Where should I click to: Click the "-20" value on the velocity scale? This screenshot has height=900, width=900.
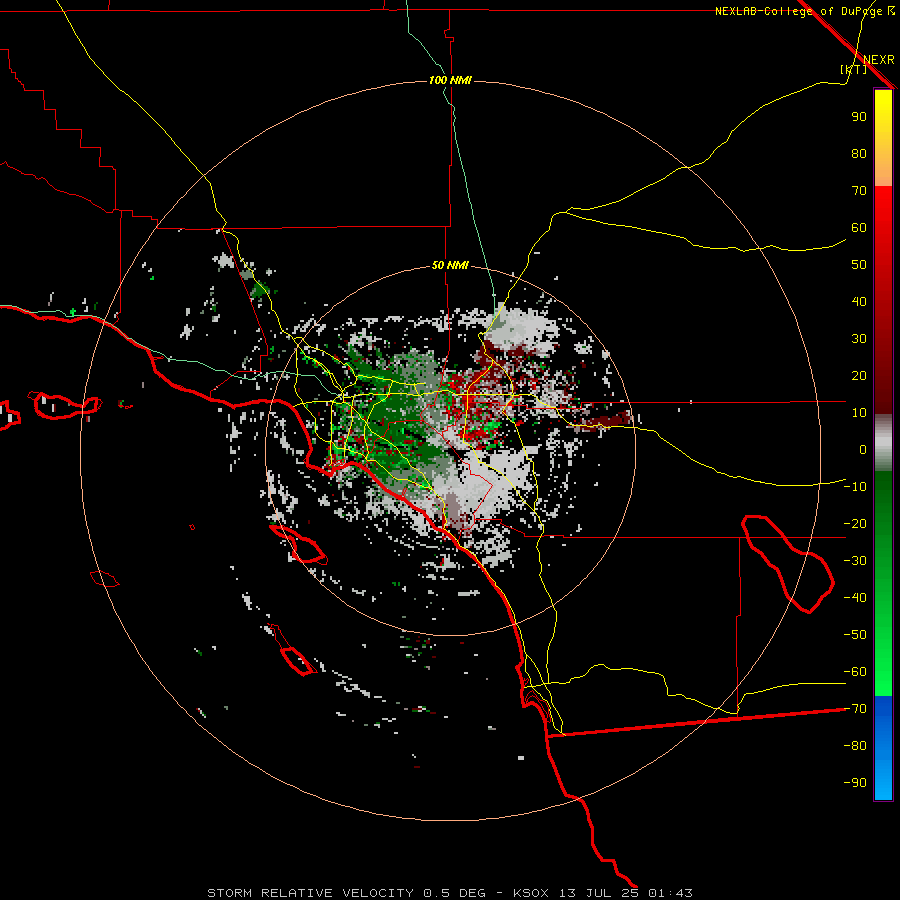855,524
